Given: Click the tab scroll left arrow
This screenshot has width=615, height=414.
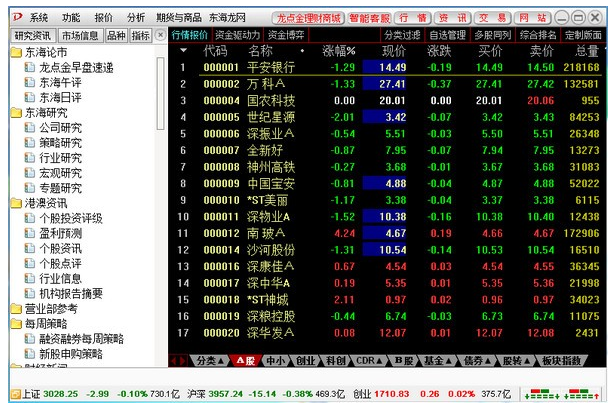Looking at the screenshot, I should [174, 361].
